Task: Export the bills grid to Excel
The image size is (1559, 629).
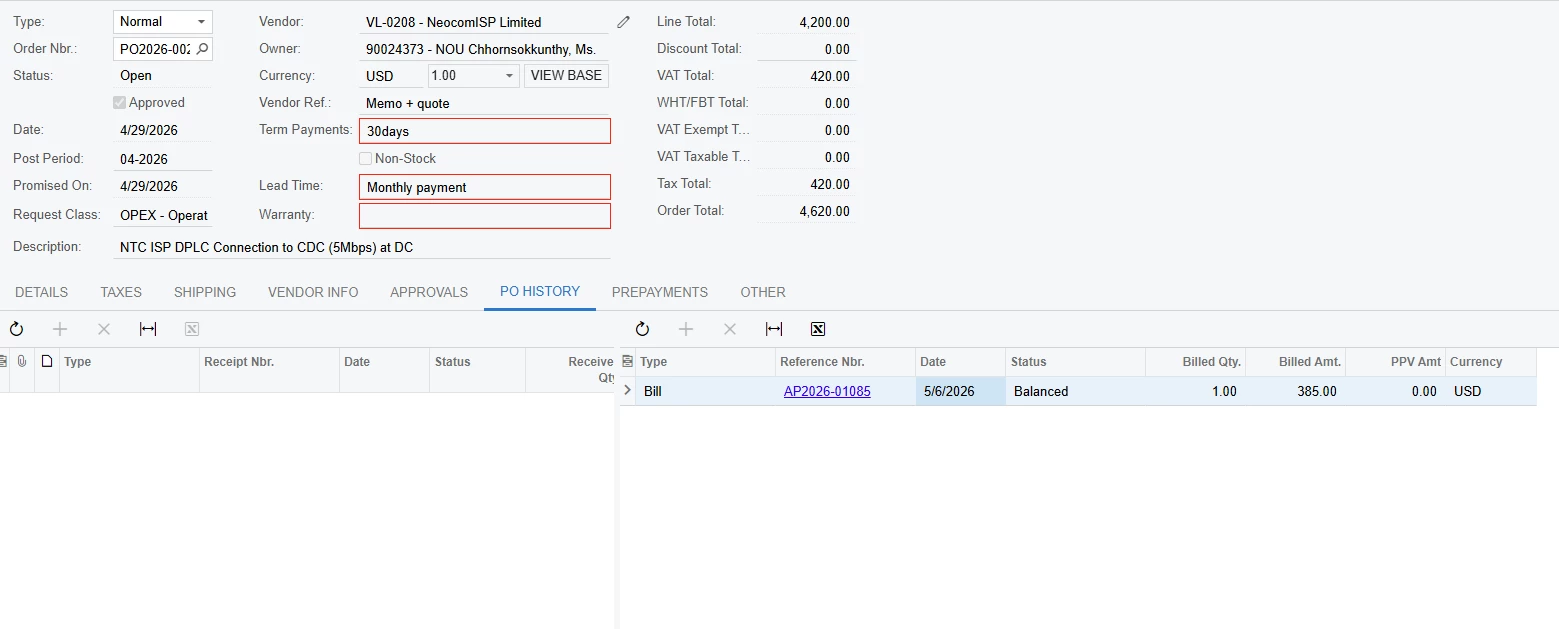Action: [817, 329]
